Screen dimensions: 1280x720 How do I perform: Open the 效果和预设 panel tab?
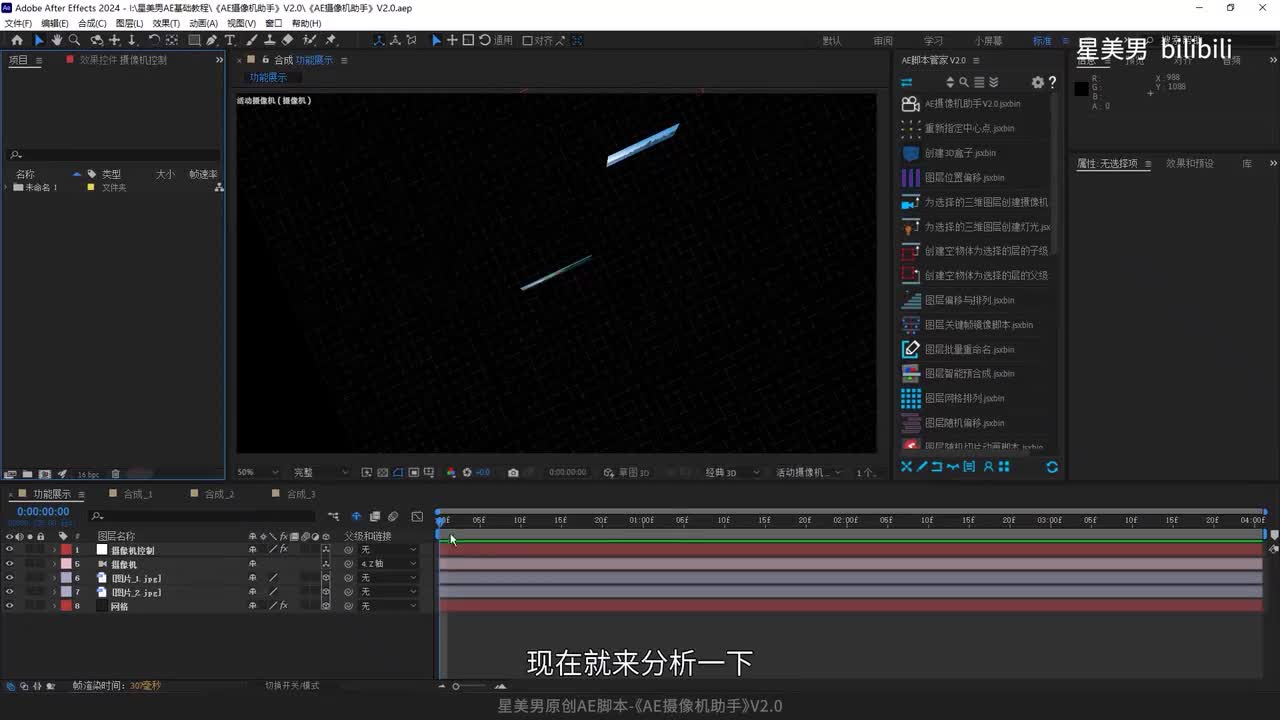pos(1189,163)
